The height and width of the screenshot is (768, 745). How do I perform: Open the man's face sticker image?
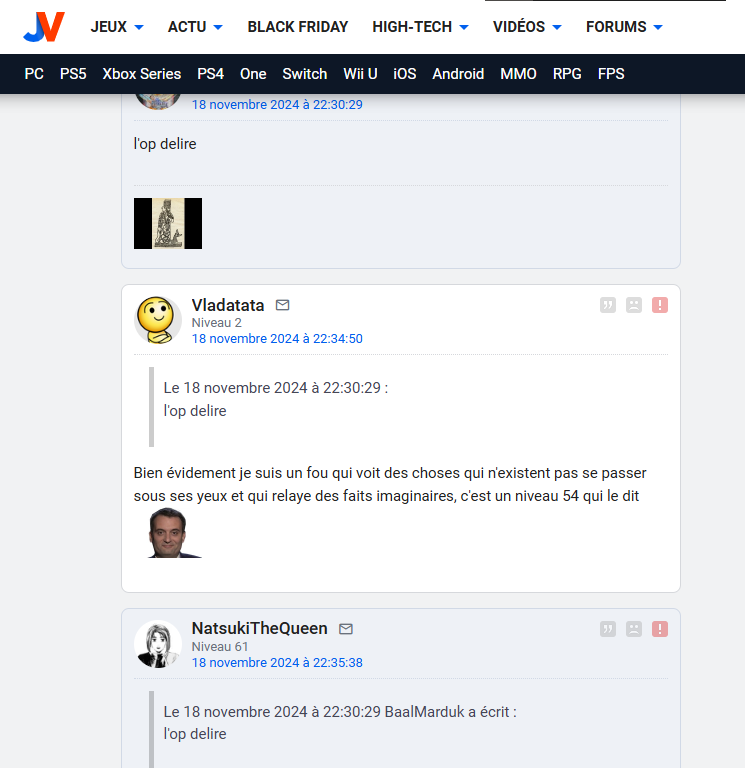point(174,533)
